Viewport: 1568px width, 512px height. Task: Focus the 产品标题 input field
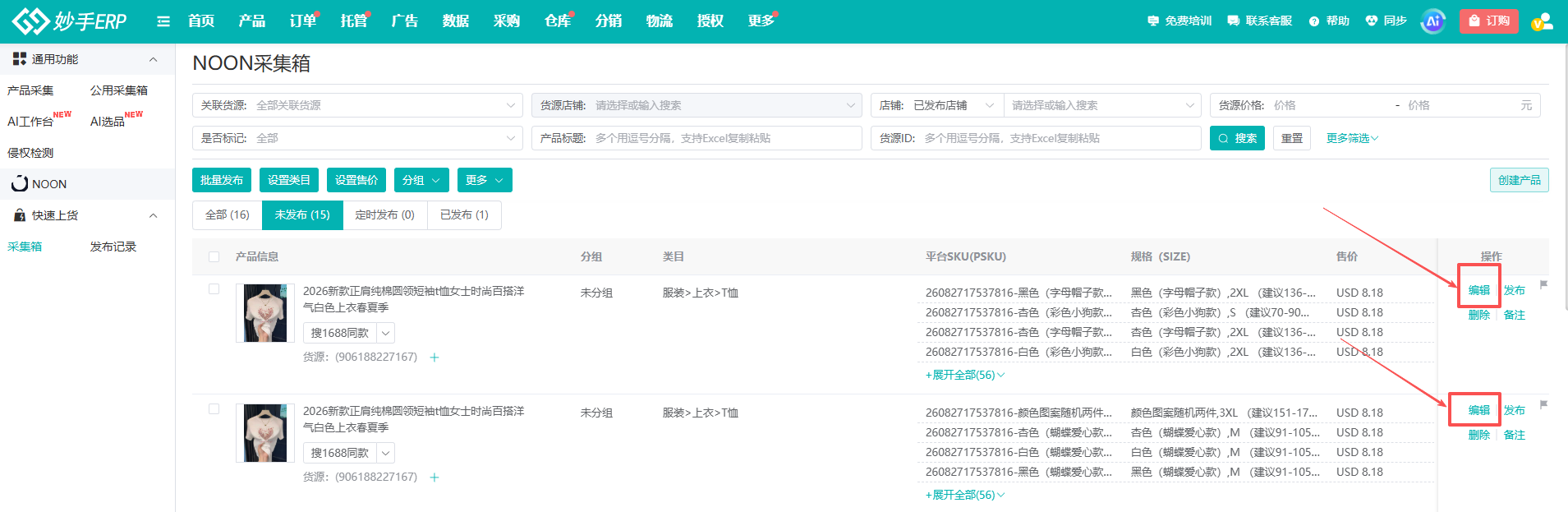tap(697, 138)
